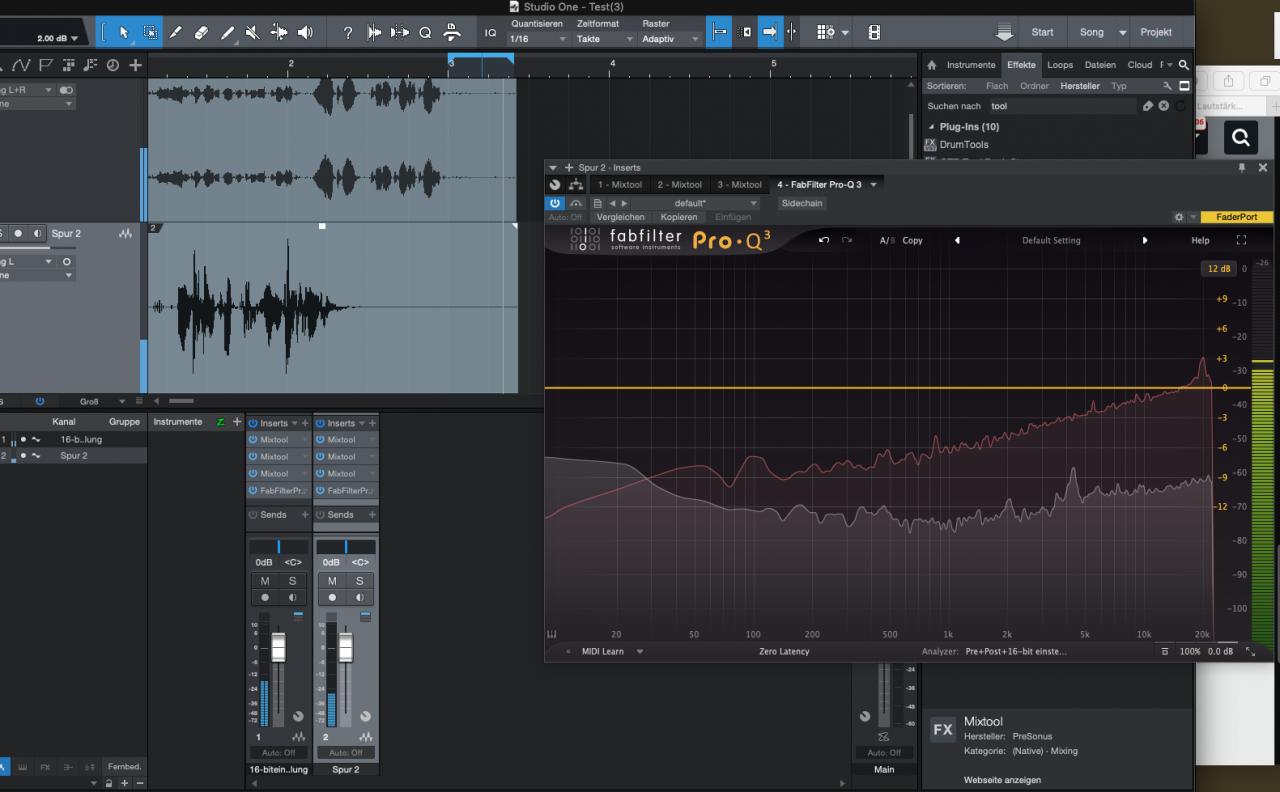Select the Arrow tool in toolbar
This screenshot has width=1280, height=792.
pyautogui.click(x=124, y=33)
